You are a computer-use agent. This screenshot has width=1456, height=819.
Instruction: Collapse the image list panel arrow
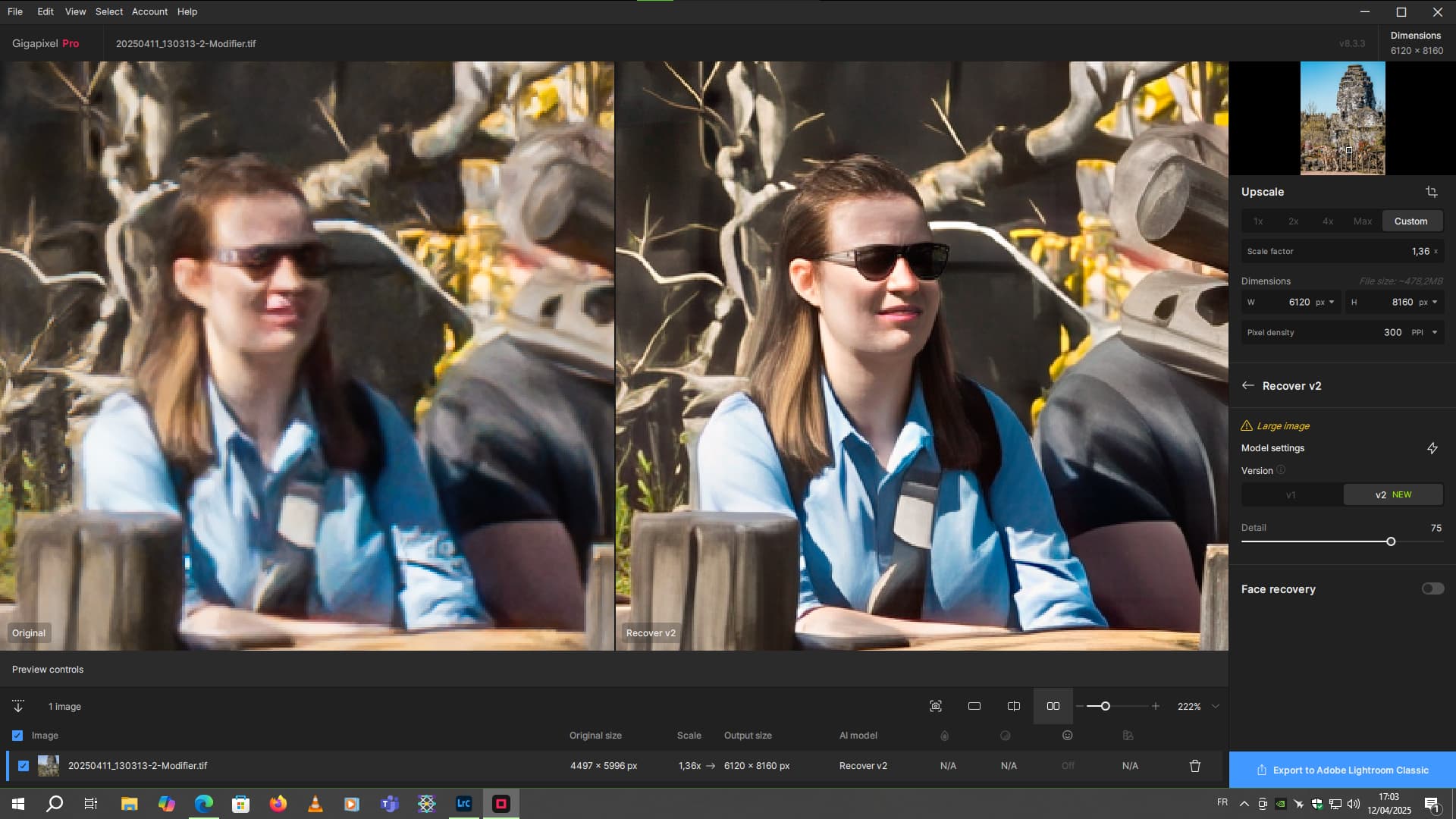point(18,706)
